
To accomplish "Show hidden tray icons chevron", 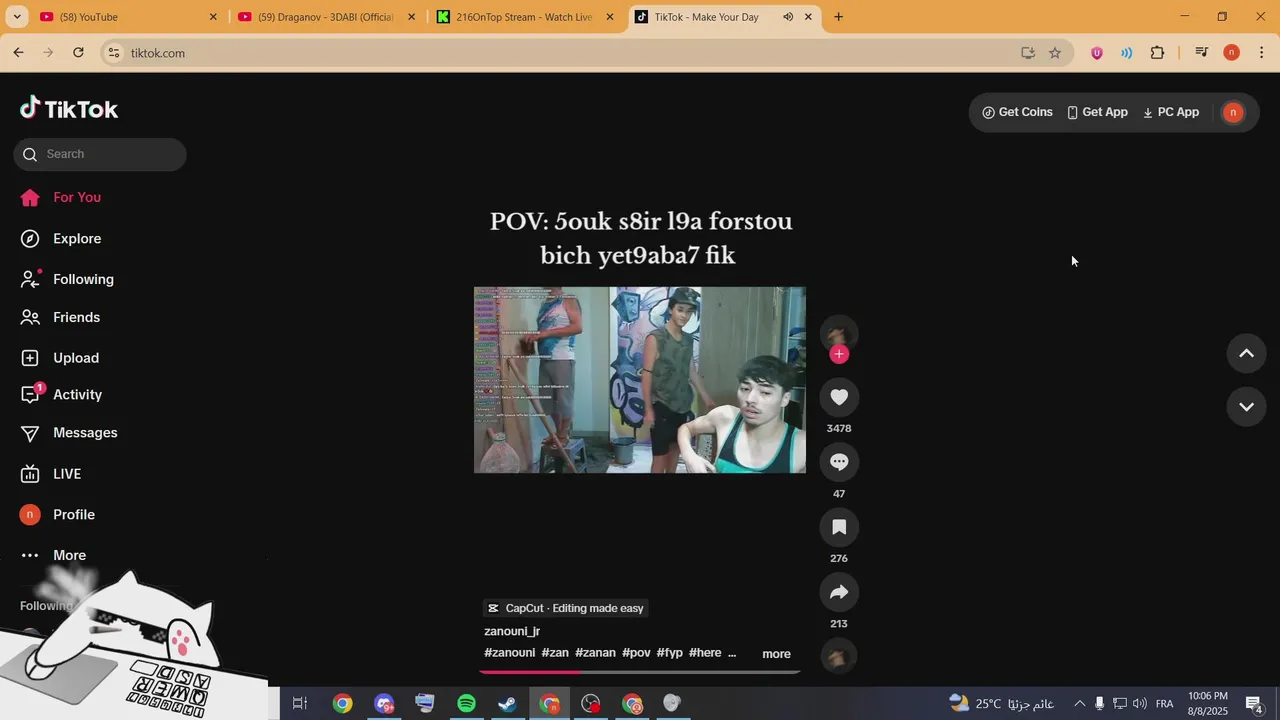I will tap(1079, 704).
